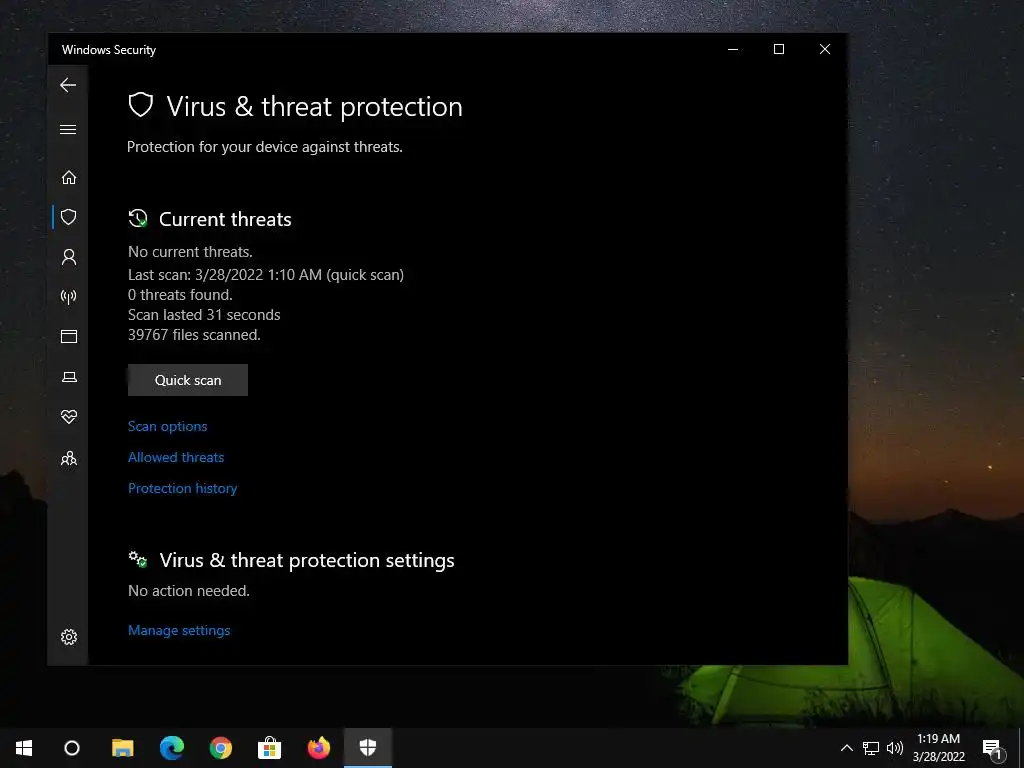1024x768 pixels.
Task: Click the Quick scan button
Action: [x=188, y=380]
